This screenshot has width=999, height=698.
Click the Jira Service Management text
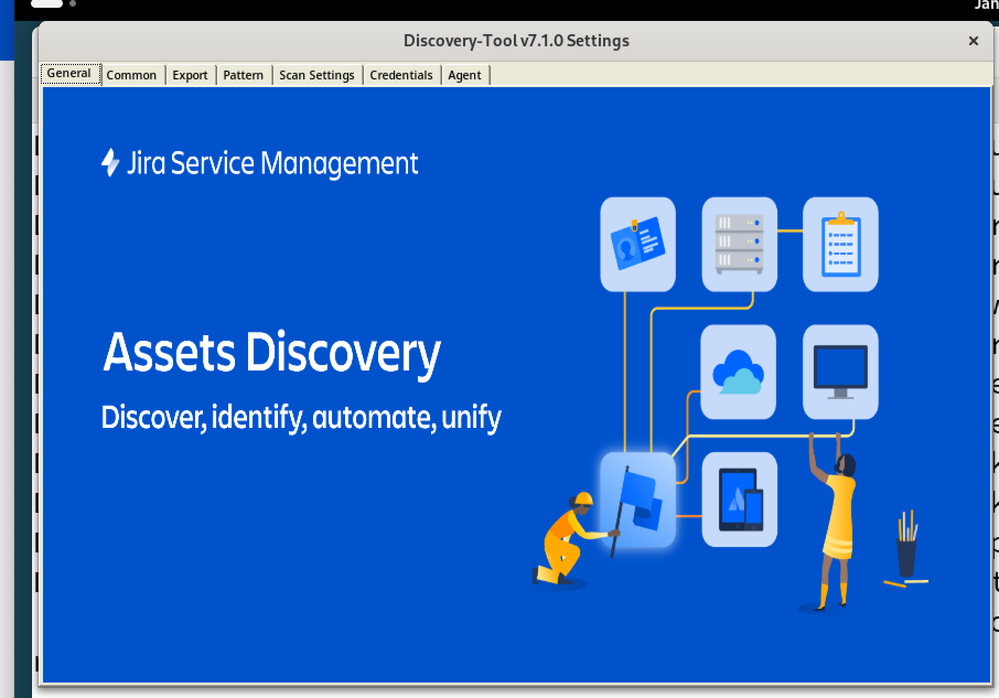pos(272,163)
